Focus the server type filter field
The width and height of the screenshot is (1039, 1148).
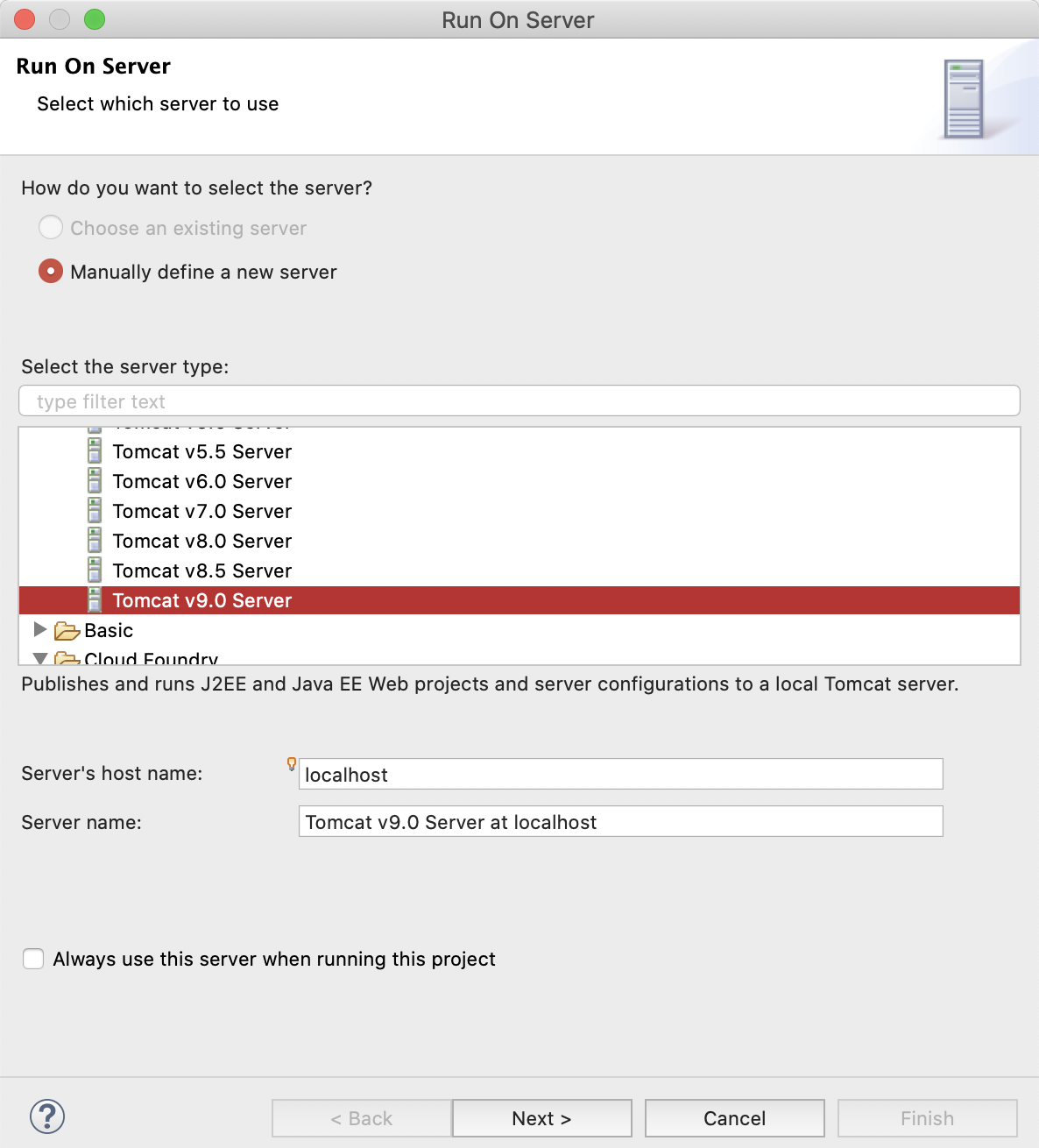pyautogui.click(x=519, y=401)
